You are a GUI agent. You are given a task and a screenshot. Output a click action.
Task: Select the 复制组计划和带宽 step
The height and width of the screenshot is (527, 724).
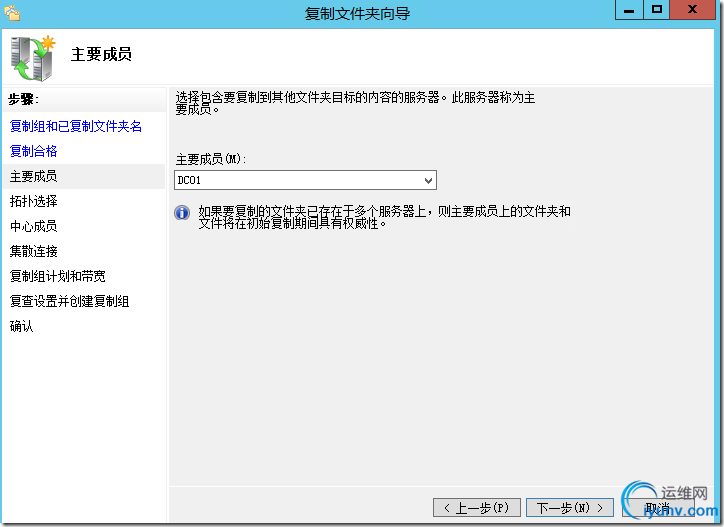(57, 276)
